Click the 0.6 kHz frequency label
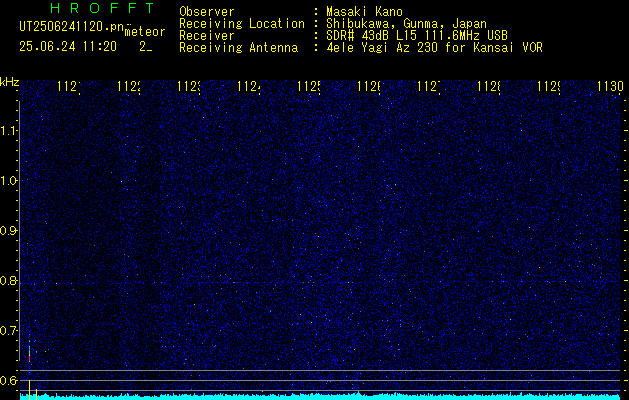Viewport: 629px width, 400px height. 9,380
